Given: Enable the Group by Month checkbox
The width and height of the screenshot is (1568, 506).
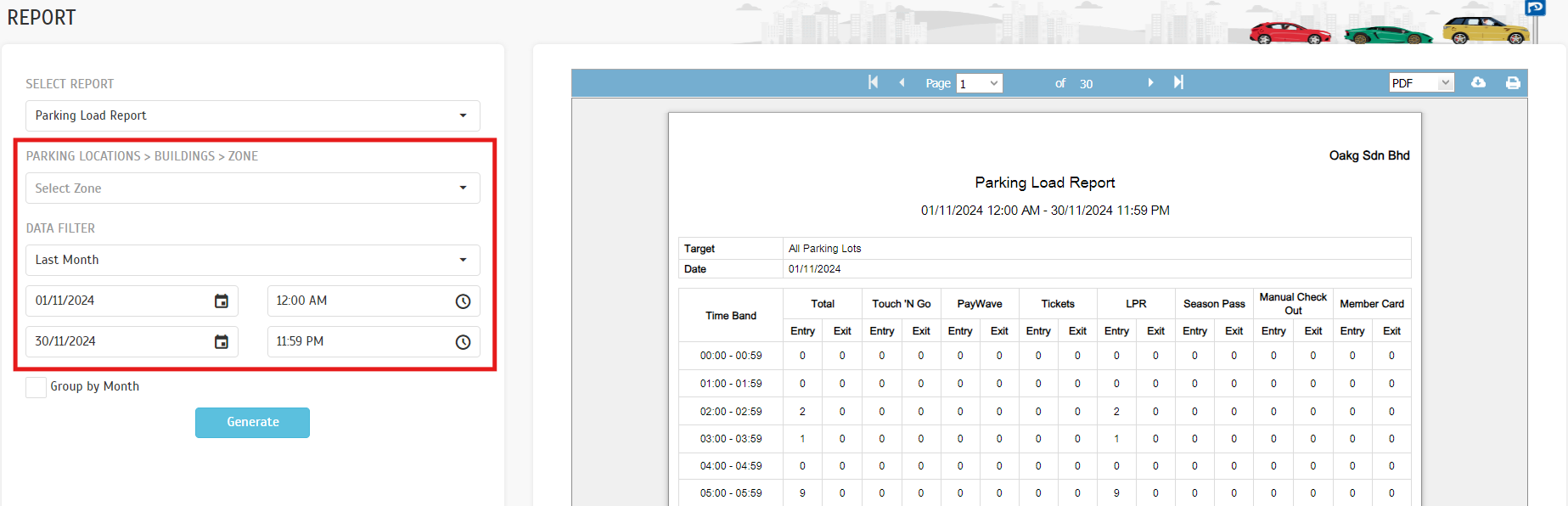Looking at the screenshot, I should click(37, 387).
